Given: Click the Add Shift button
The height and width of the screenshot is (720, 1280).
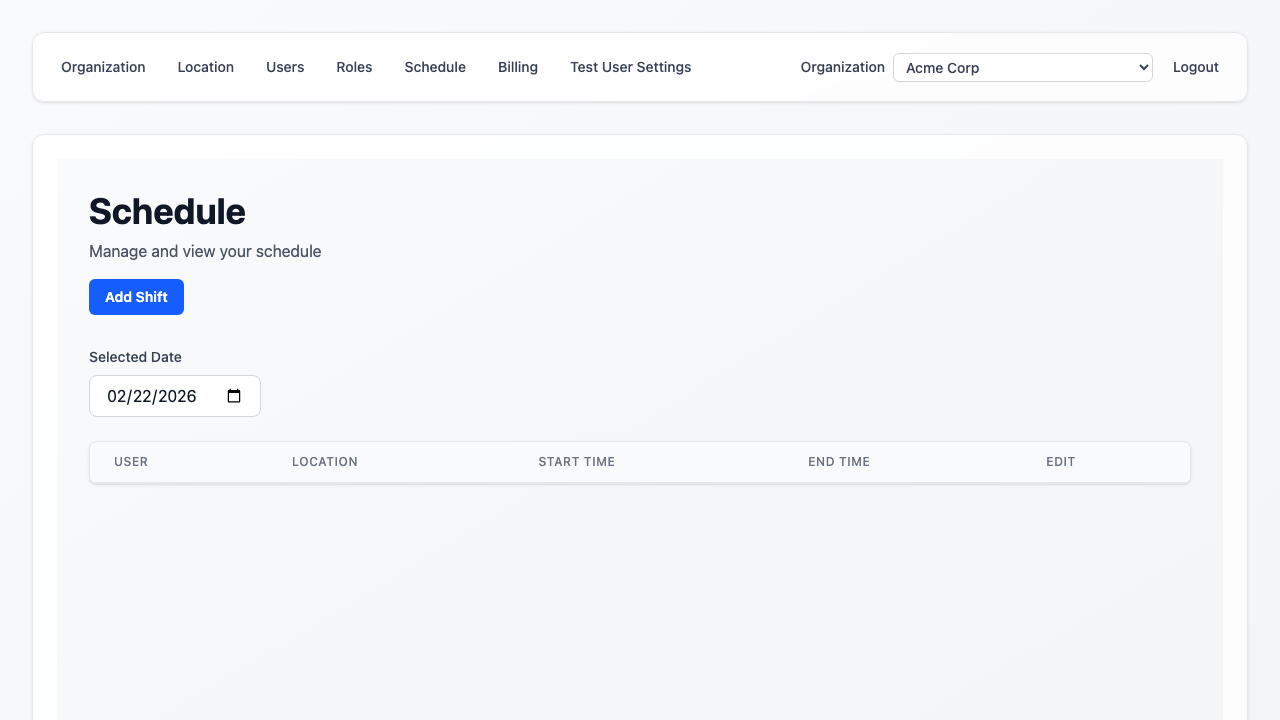Looking at the screenshot, I should pos(136,296).
